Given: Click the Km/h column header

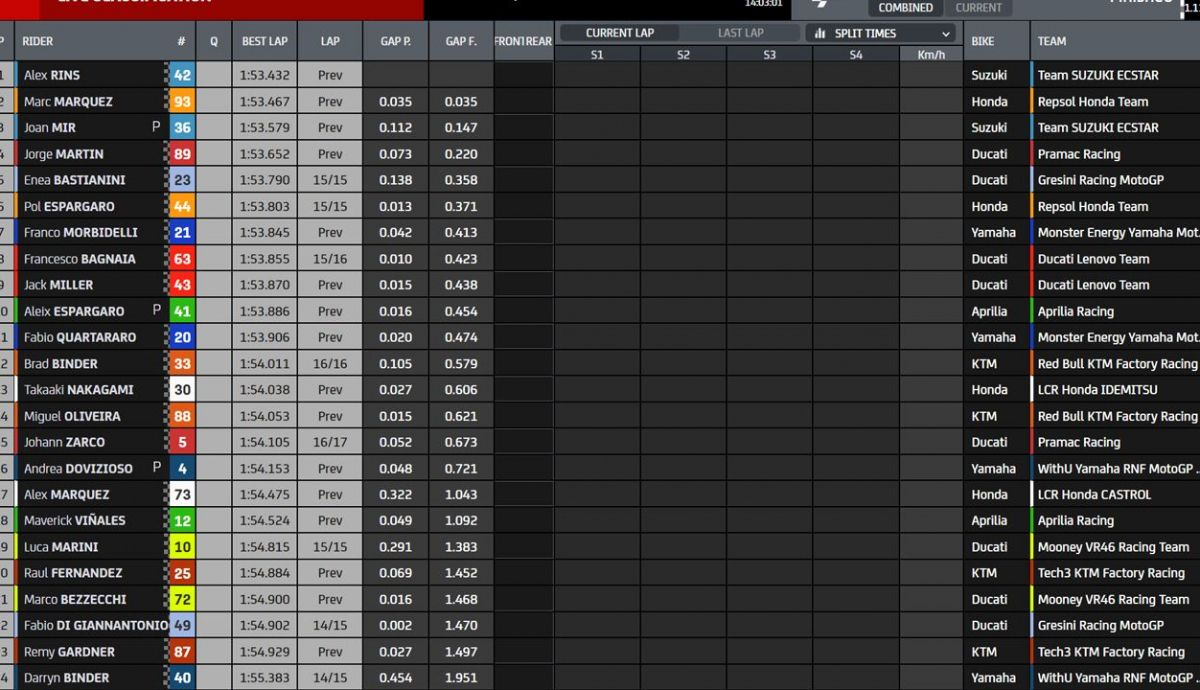Looking at the screenshot, I should [x=931, y=55].
